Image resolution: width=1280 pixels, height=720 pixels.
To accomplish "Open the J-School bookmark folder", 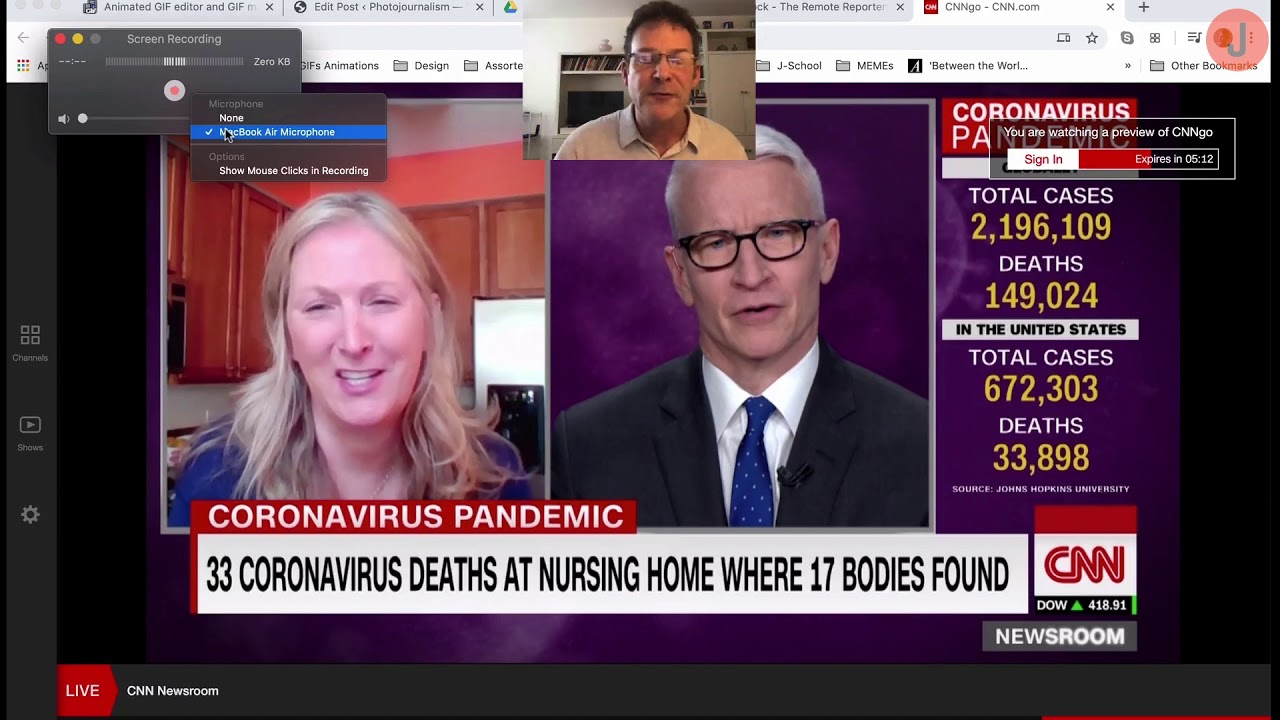I will [789, 66].
